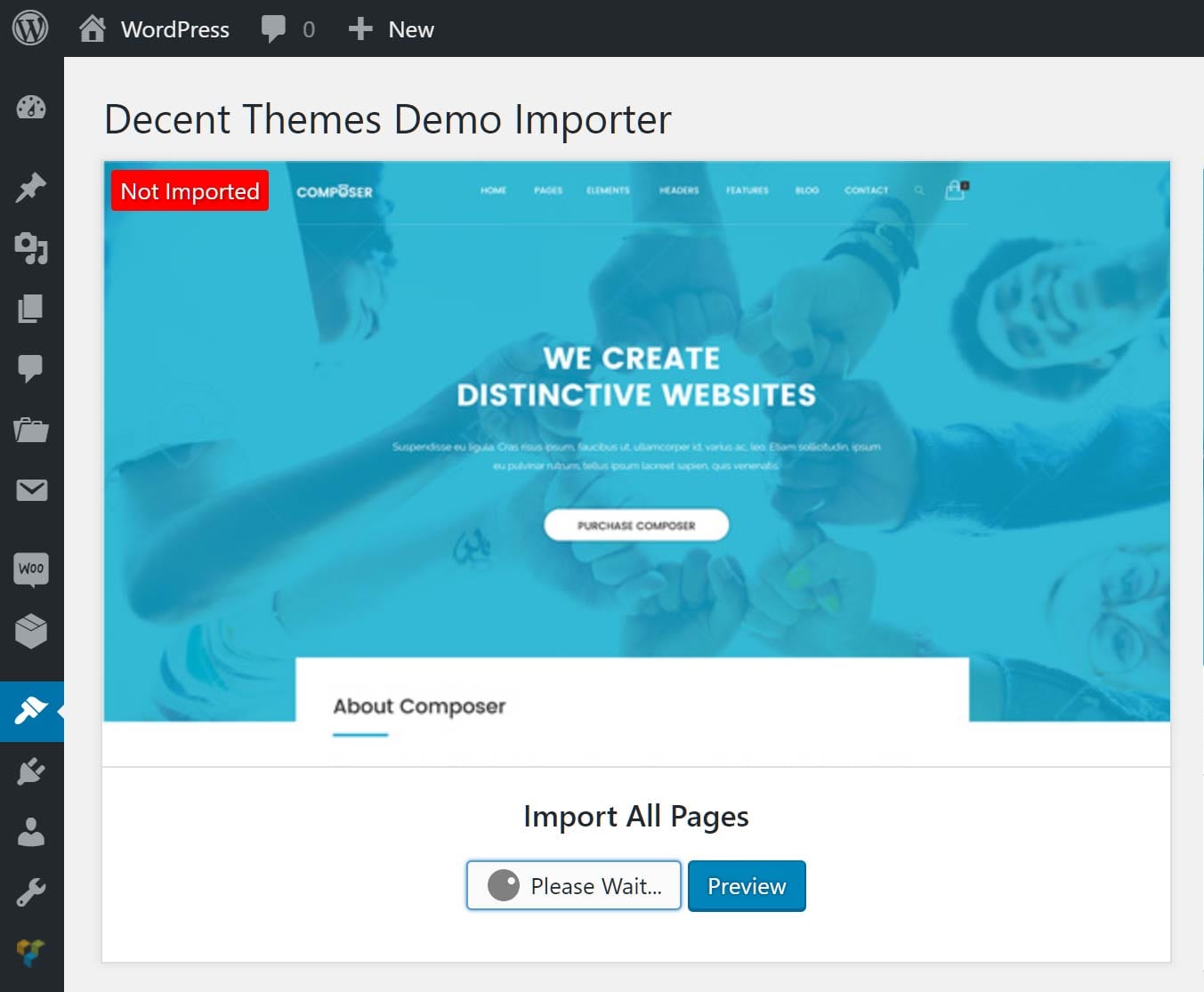Open Dashboard from sidebar gauge icon
The image size is (1204, 992).
pos(31,108)
